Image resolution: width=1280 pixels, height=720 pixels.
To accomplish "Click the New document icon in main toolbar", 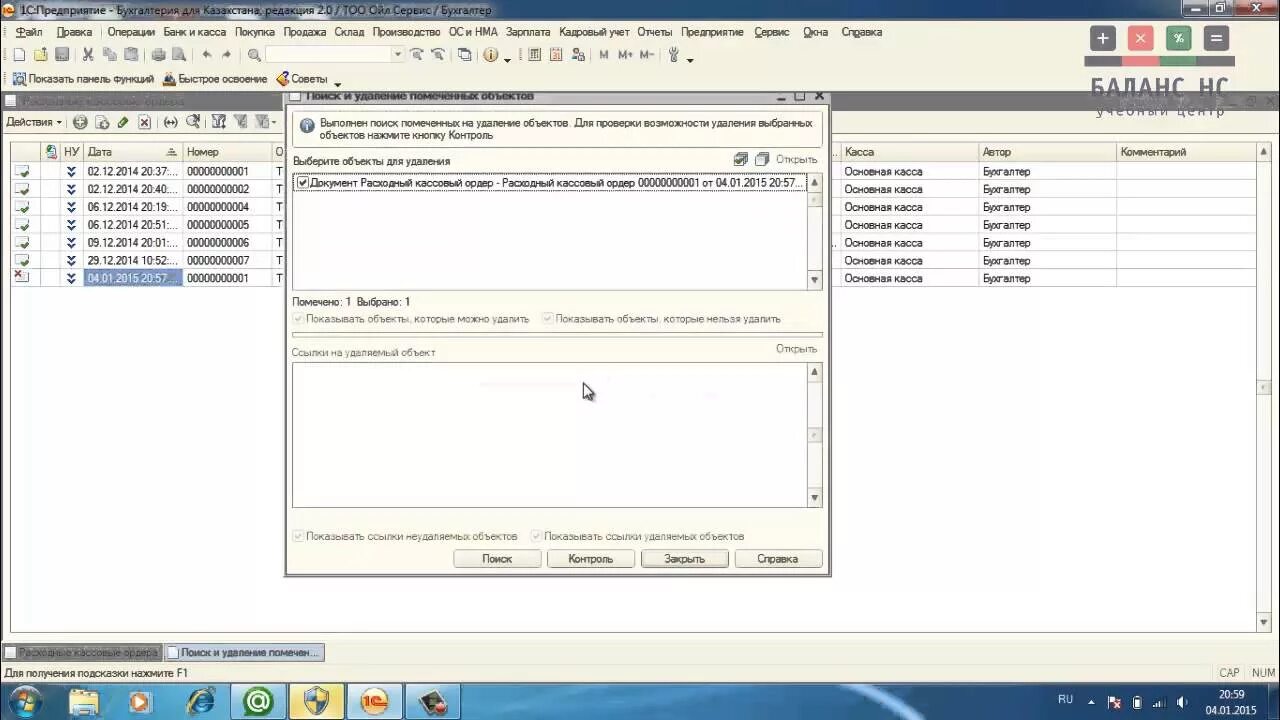I will coord(19,55).
